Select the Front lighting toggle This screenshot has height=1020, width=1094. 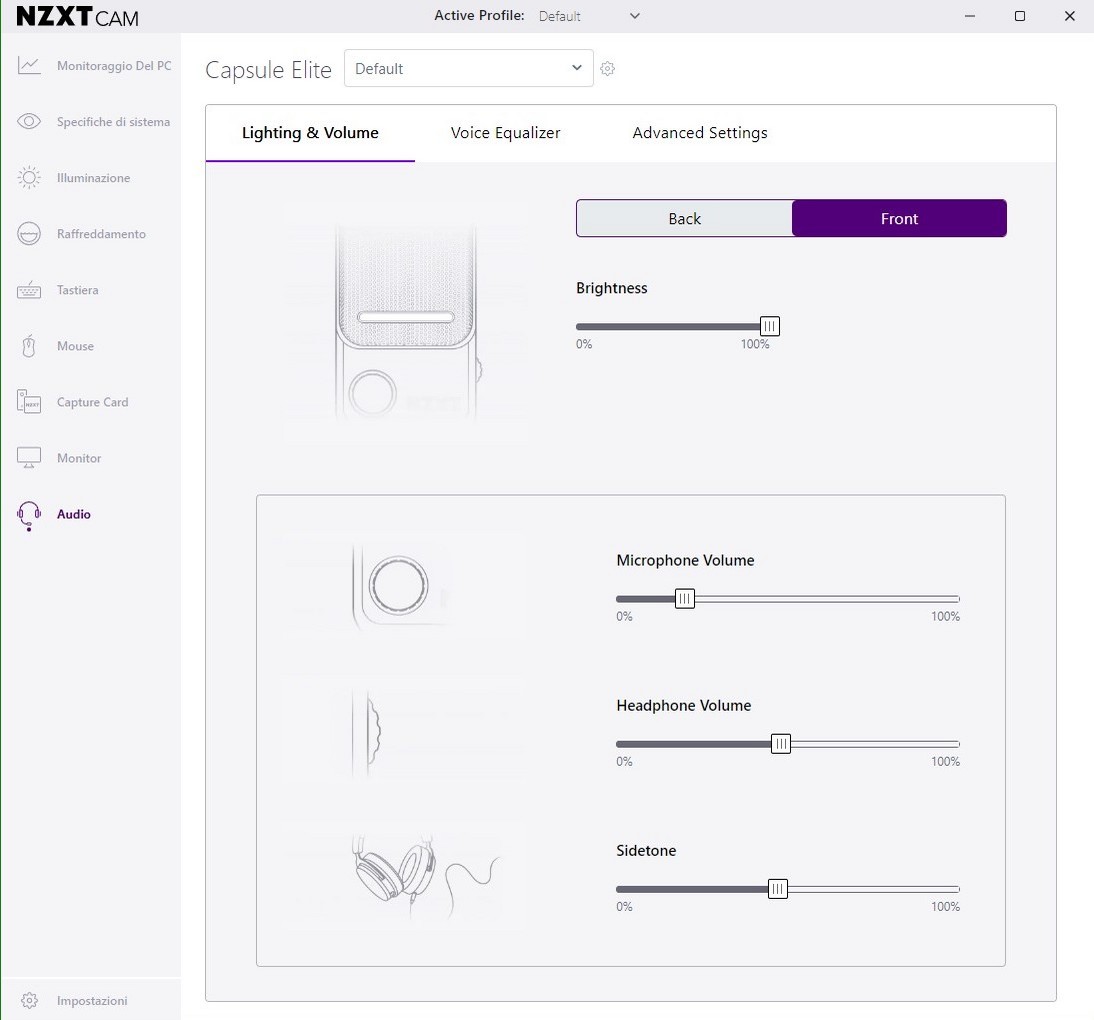[899, 219]
